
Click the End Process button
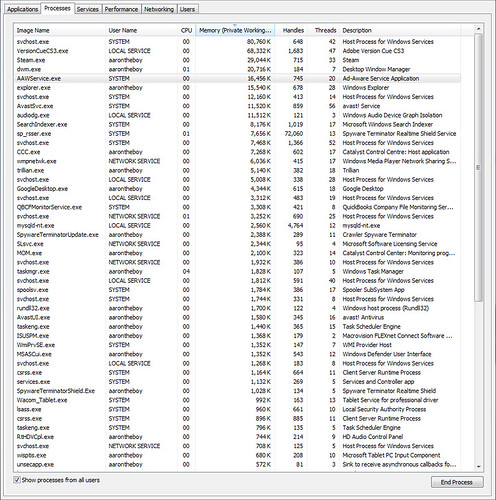(457, 482)
